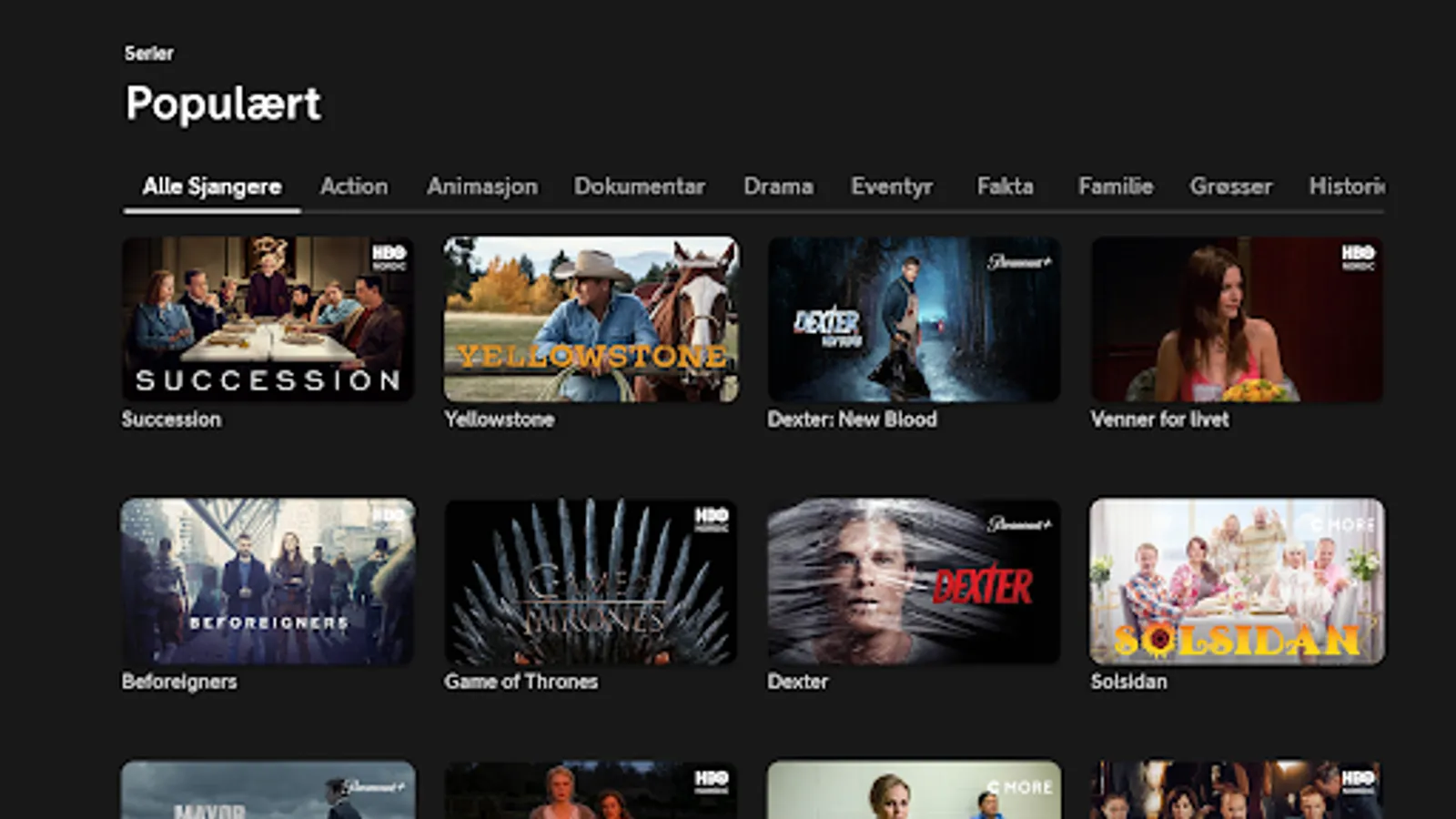Open the red-logo Dexter poster thumbnail
Image resolution: width=1456 pixels, height=819 pixels.
pyautogui.click(x=915, y=581)
